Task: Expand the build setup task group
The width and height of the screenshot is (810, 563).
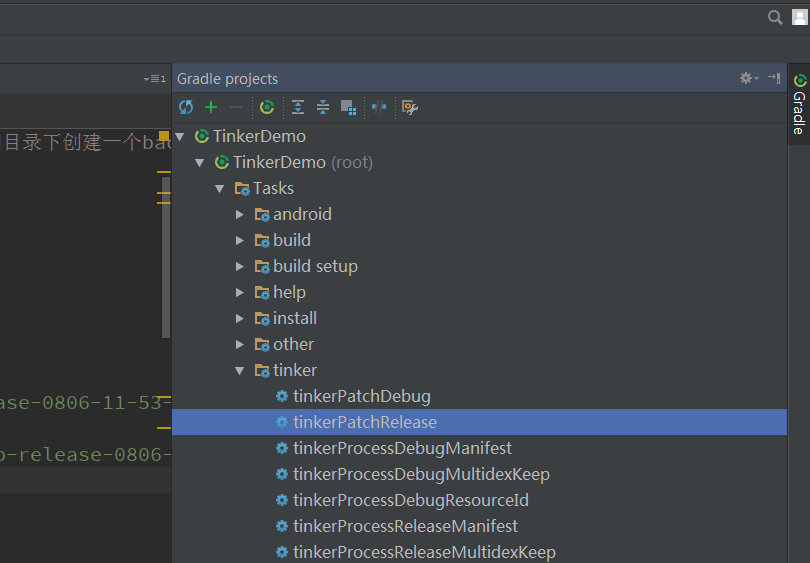Action: tap(240, 267)
